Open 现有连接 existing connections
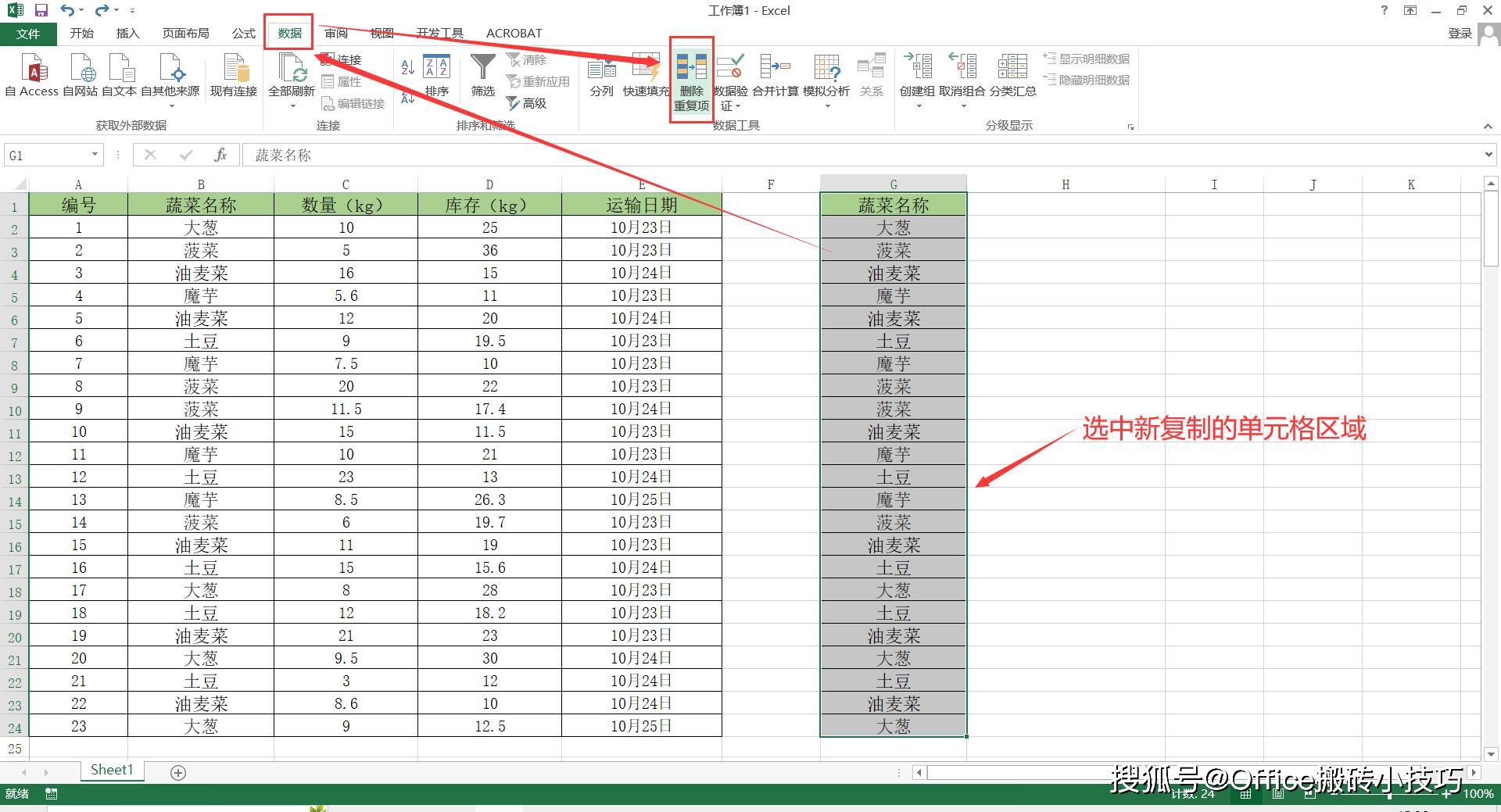The width and height of the screenshot is (1501, 812). (234, 75)
